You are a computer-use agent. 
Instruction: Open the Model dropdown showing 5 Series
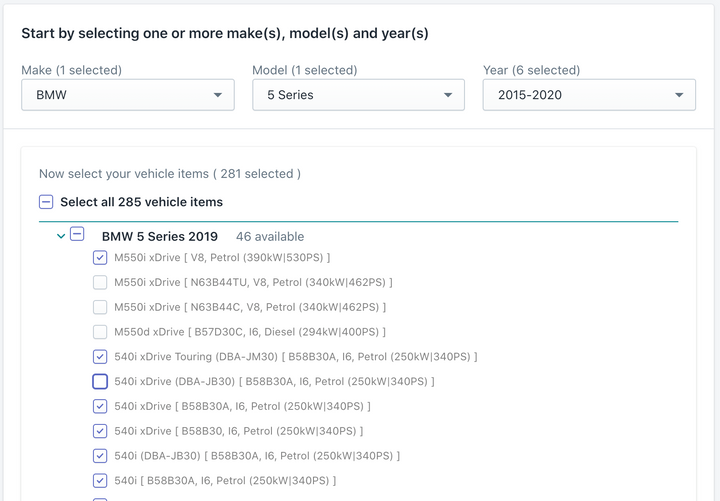click(x=358, y=95)
